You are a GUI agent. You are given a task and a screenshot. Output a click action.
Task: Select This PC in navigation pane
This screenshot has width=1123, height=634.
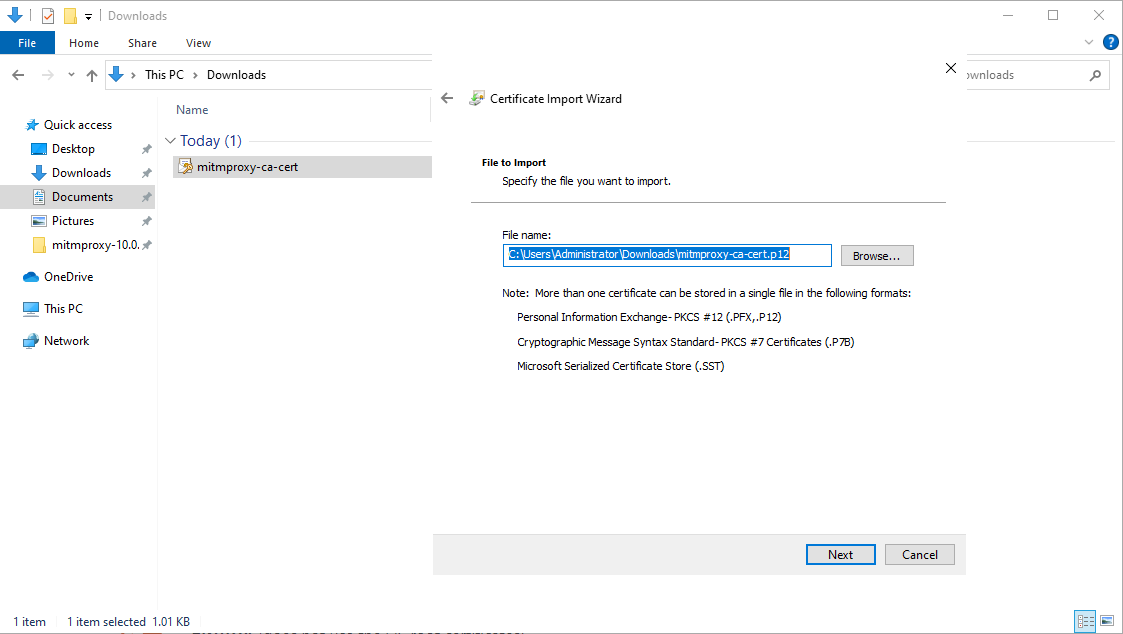point(63,309)
